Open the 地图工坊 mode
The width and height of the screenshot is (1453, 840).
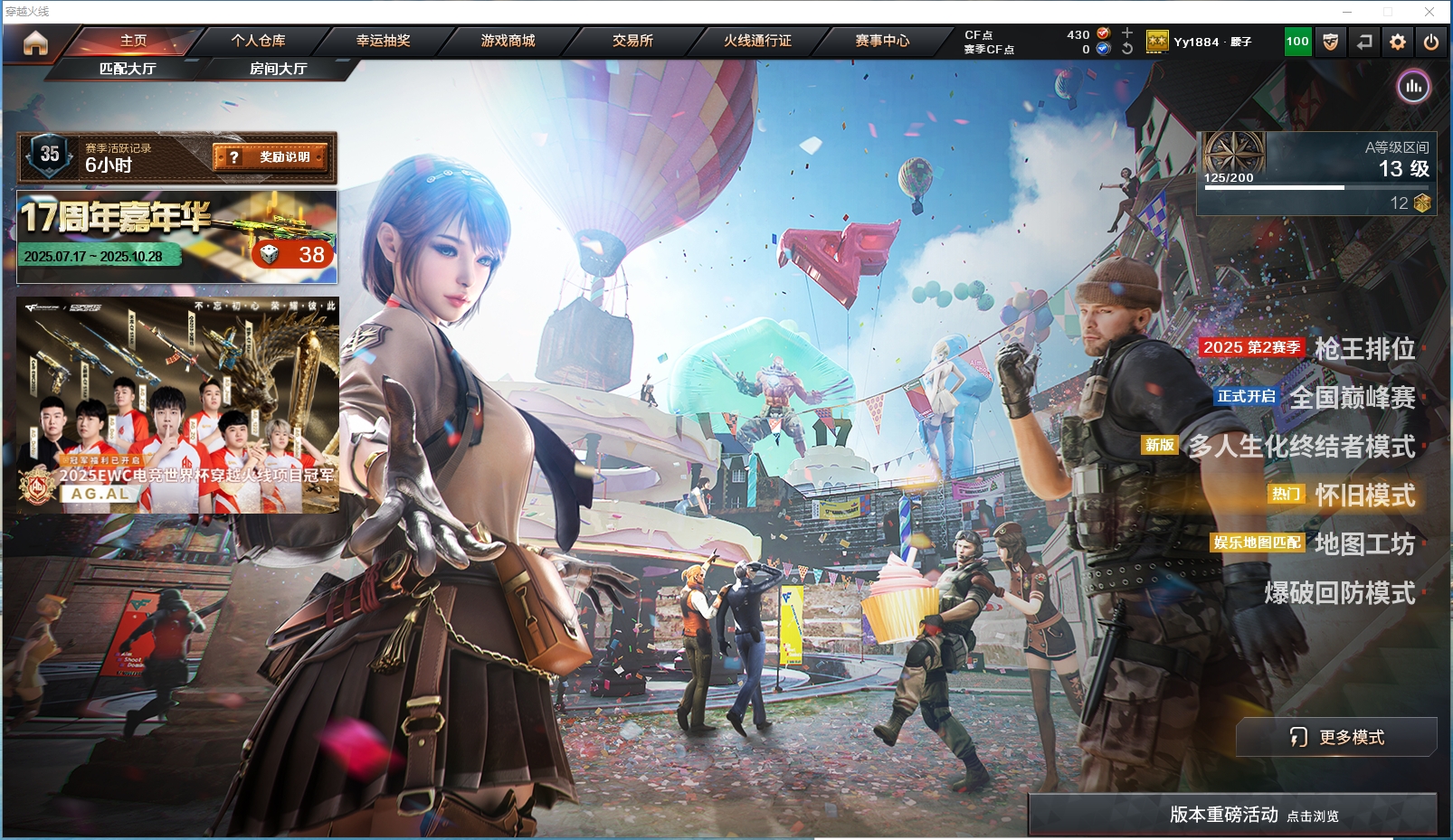[1364, 544]
